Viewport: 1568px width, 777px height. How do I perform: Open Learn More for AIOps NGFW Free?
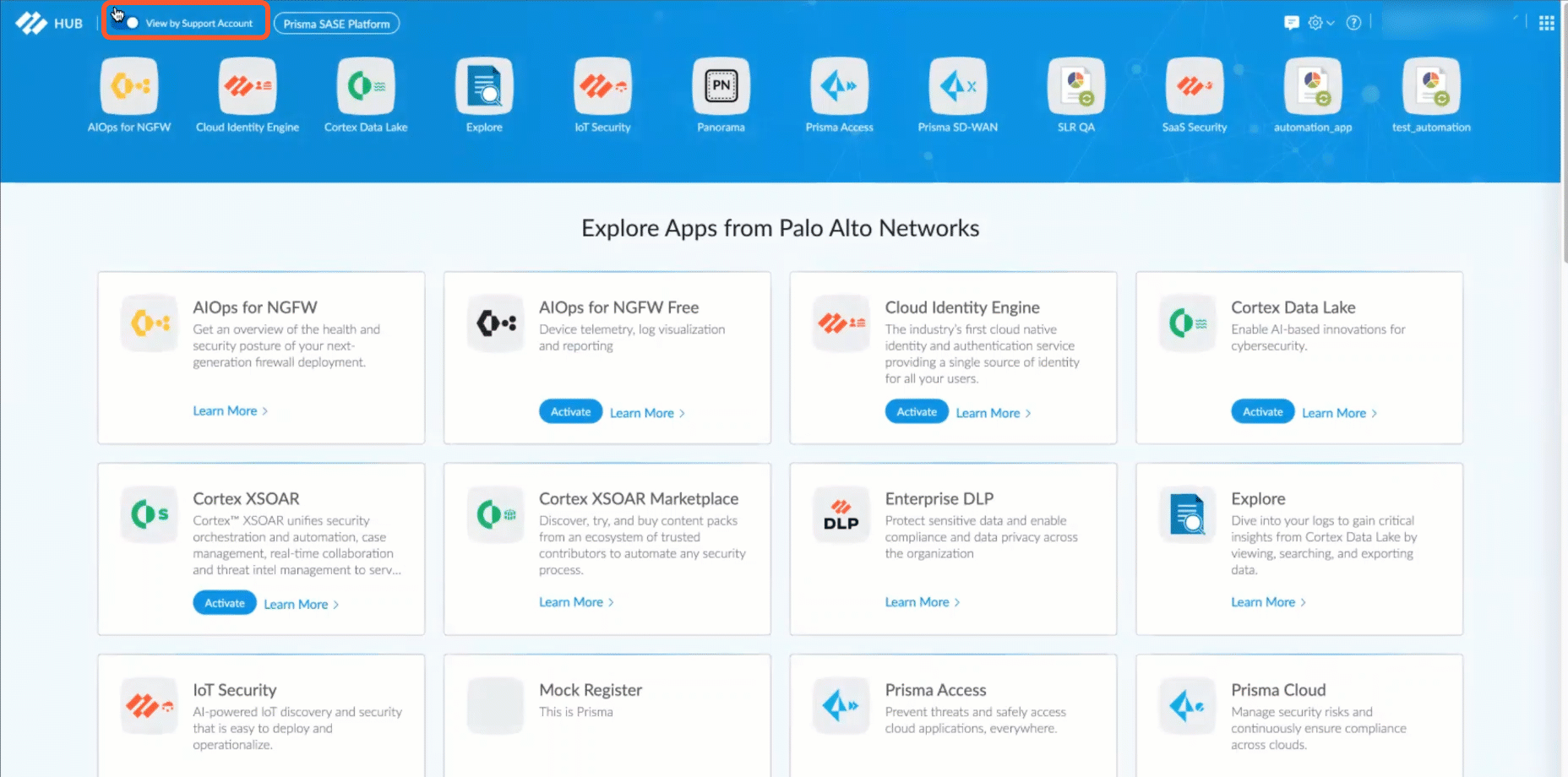click(x=648, y=413)
